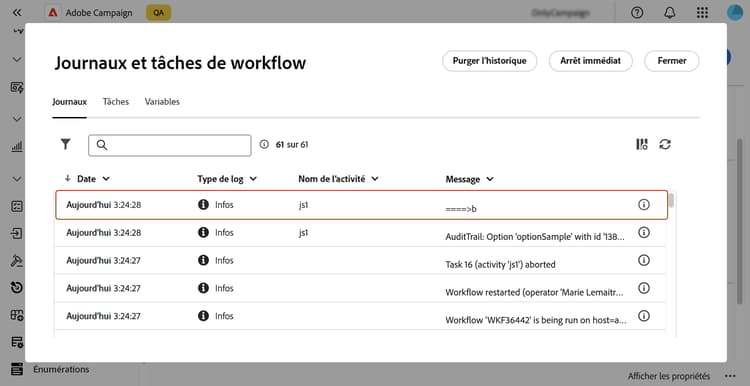Click the hammer tool sidebar icon

pos(17,261)
